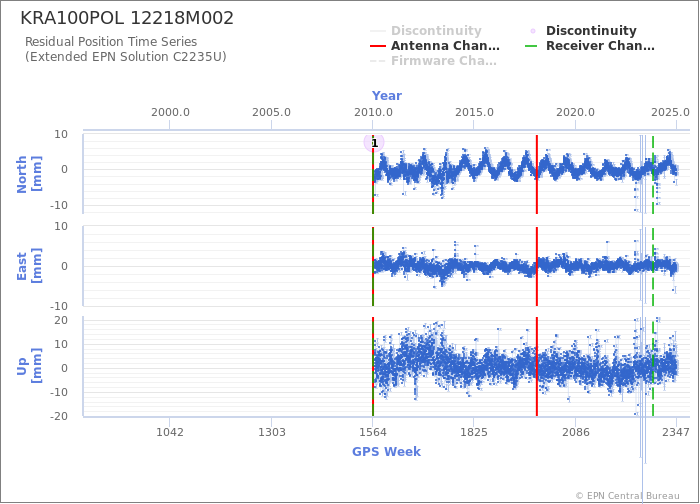Click the 2015.0 year tick label

point(474,112)
